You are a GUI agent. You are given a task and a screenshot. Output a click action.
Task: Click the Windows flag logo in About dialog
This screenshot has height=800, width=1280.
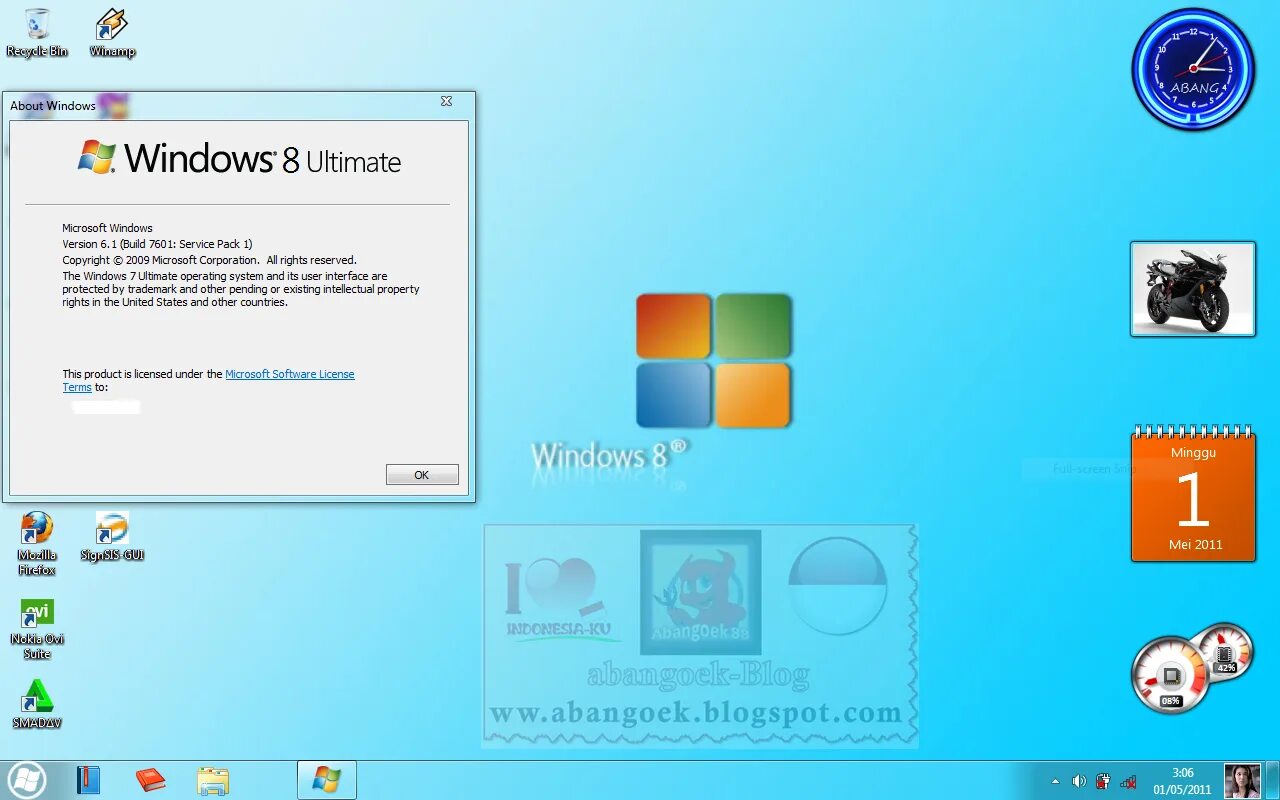pos(97,157)
